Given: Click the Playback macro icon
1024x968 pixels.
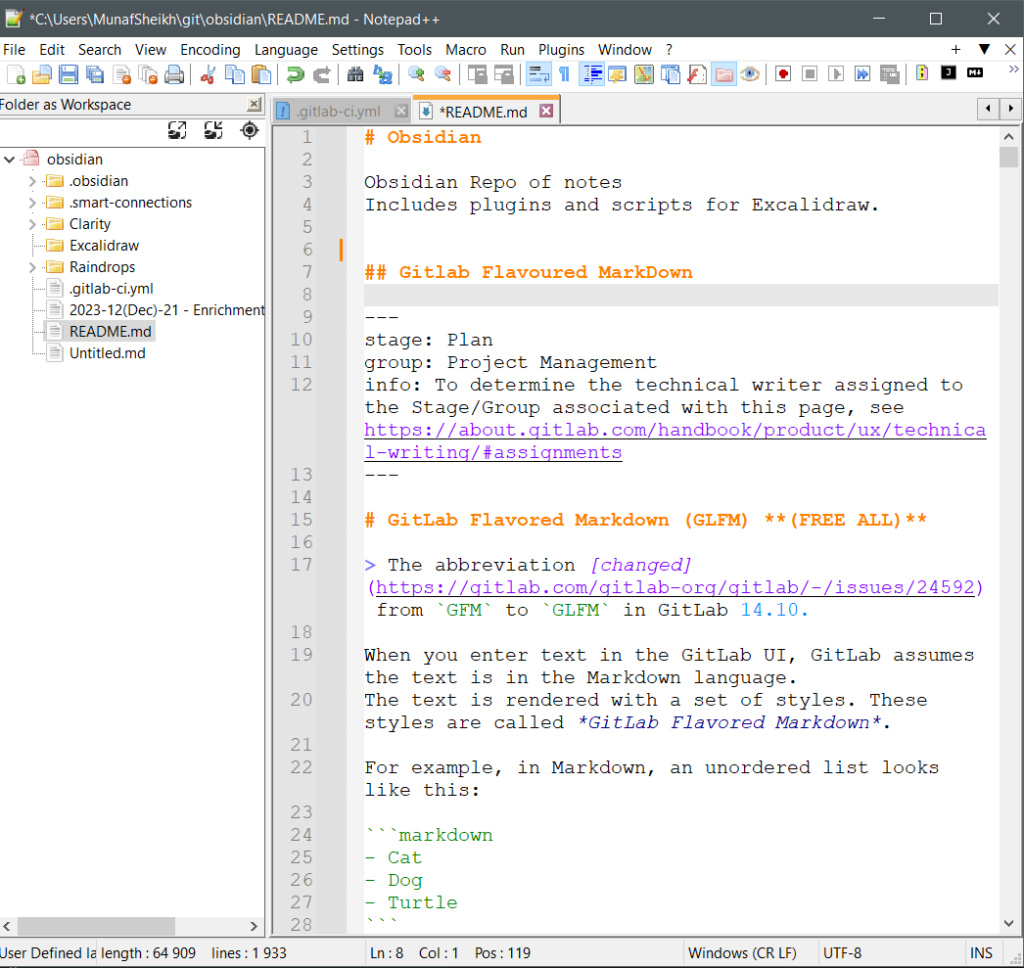Looking at the screenshot, I should [836, 74].
